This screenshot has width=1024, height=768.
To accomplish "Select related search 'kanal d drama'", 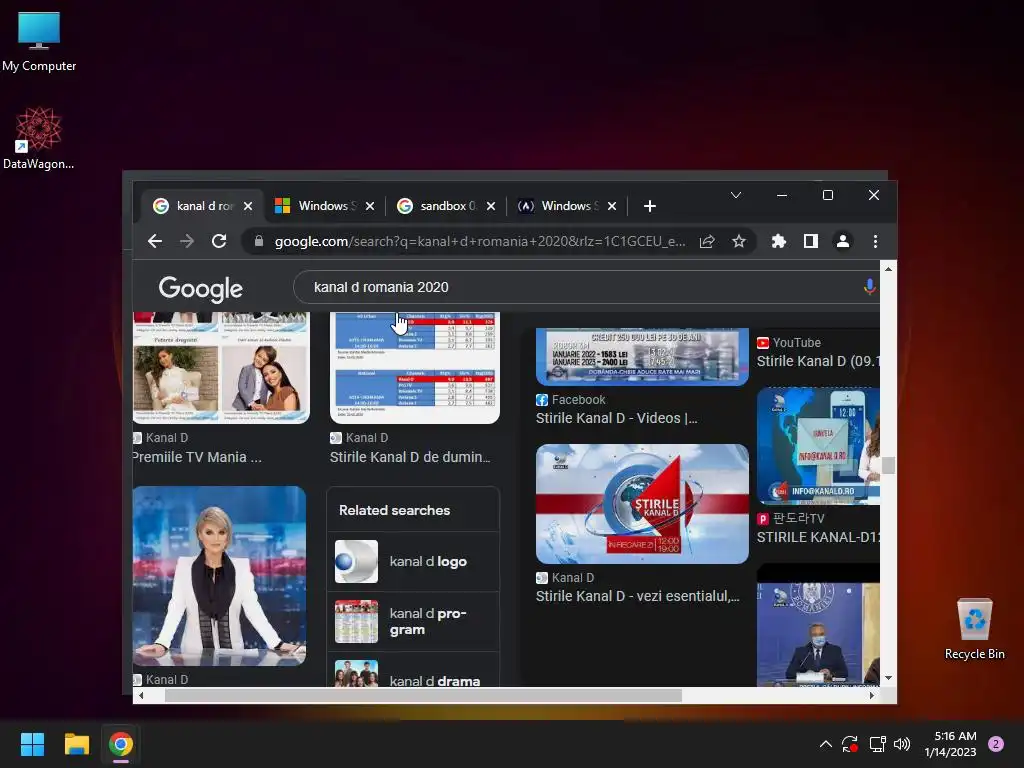I will coord(413,670).
